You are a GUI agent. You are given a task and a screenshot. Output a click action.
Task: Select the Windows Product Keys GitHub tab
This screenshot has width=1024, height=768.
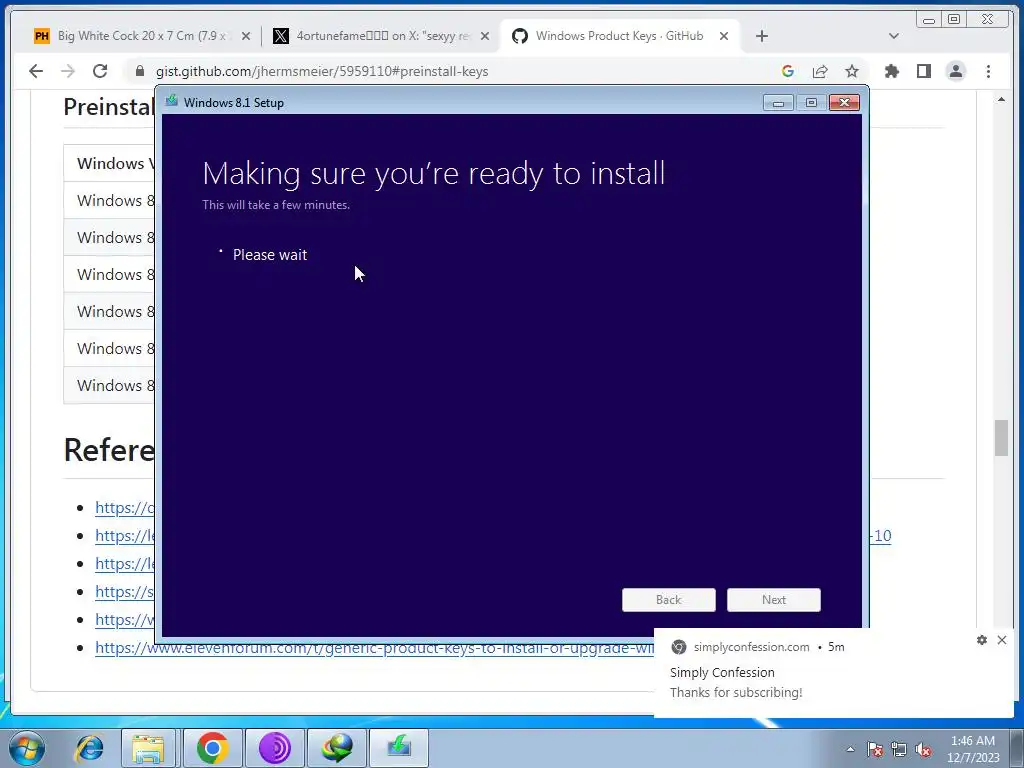(619, 36)
